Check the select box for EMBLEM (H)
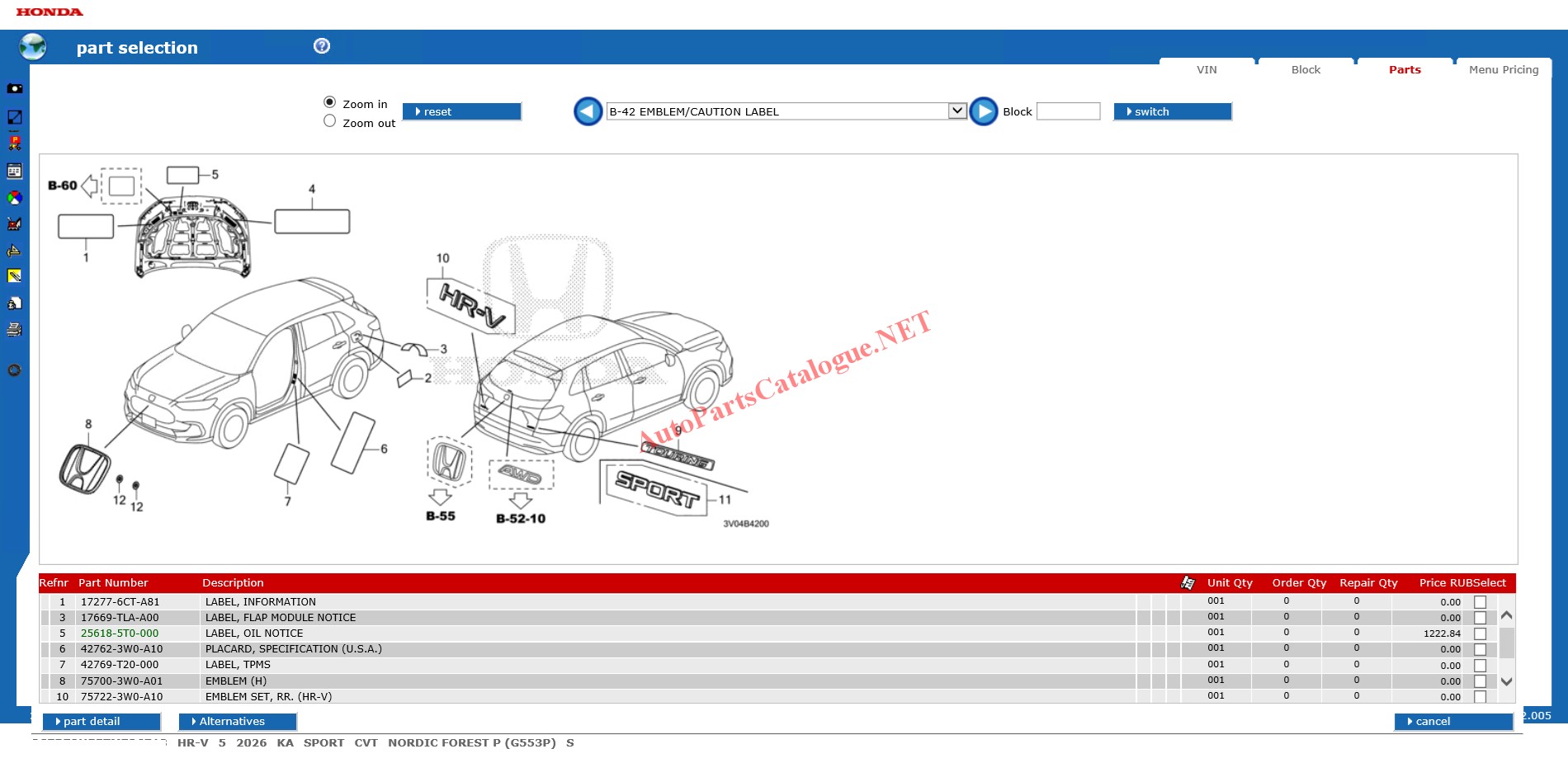Viewport: 1568px width, 763px height. [1480, 681]
